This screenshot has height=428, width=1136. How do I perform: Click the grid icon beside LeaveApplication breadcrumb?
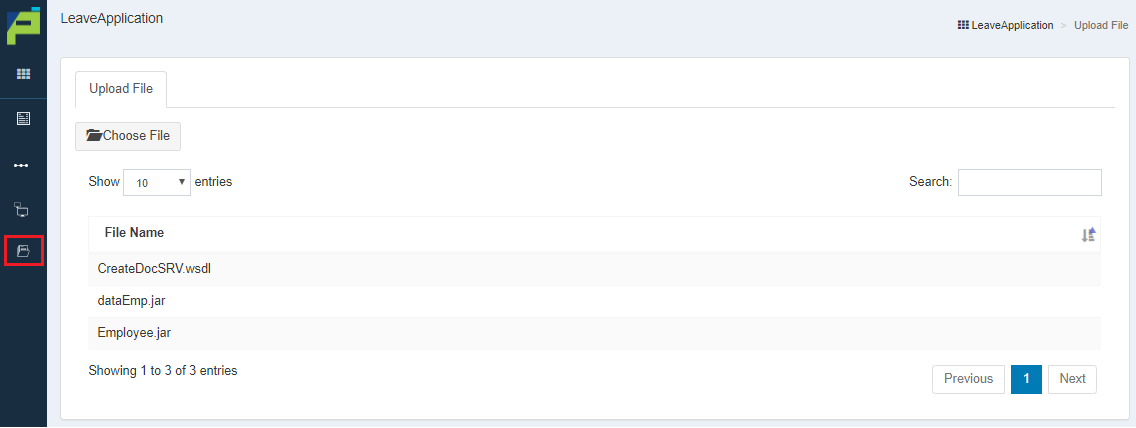(x=963, y=25)
